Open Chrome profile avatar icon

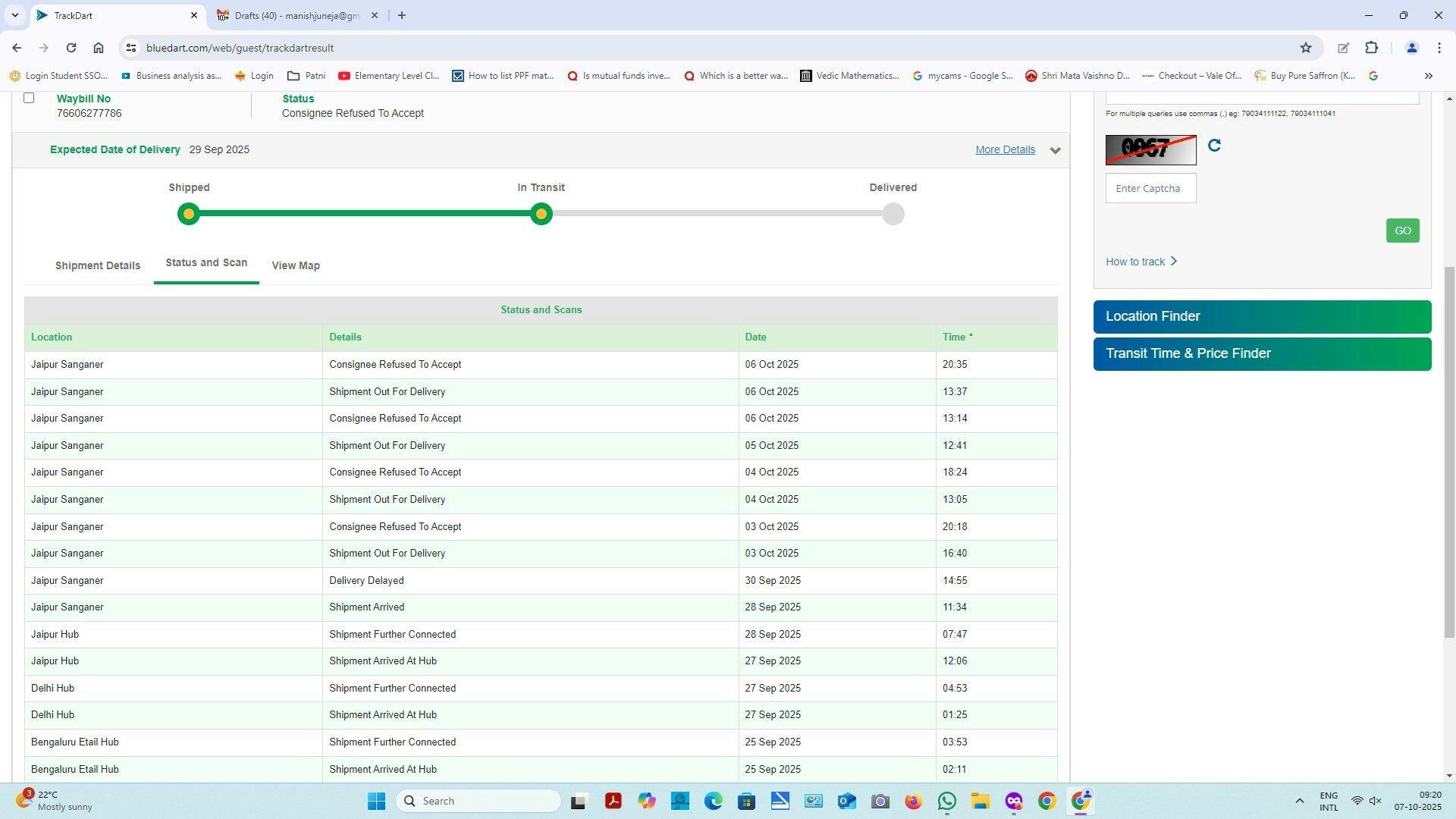pyautogui.click(x=1411, y=48)
